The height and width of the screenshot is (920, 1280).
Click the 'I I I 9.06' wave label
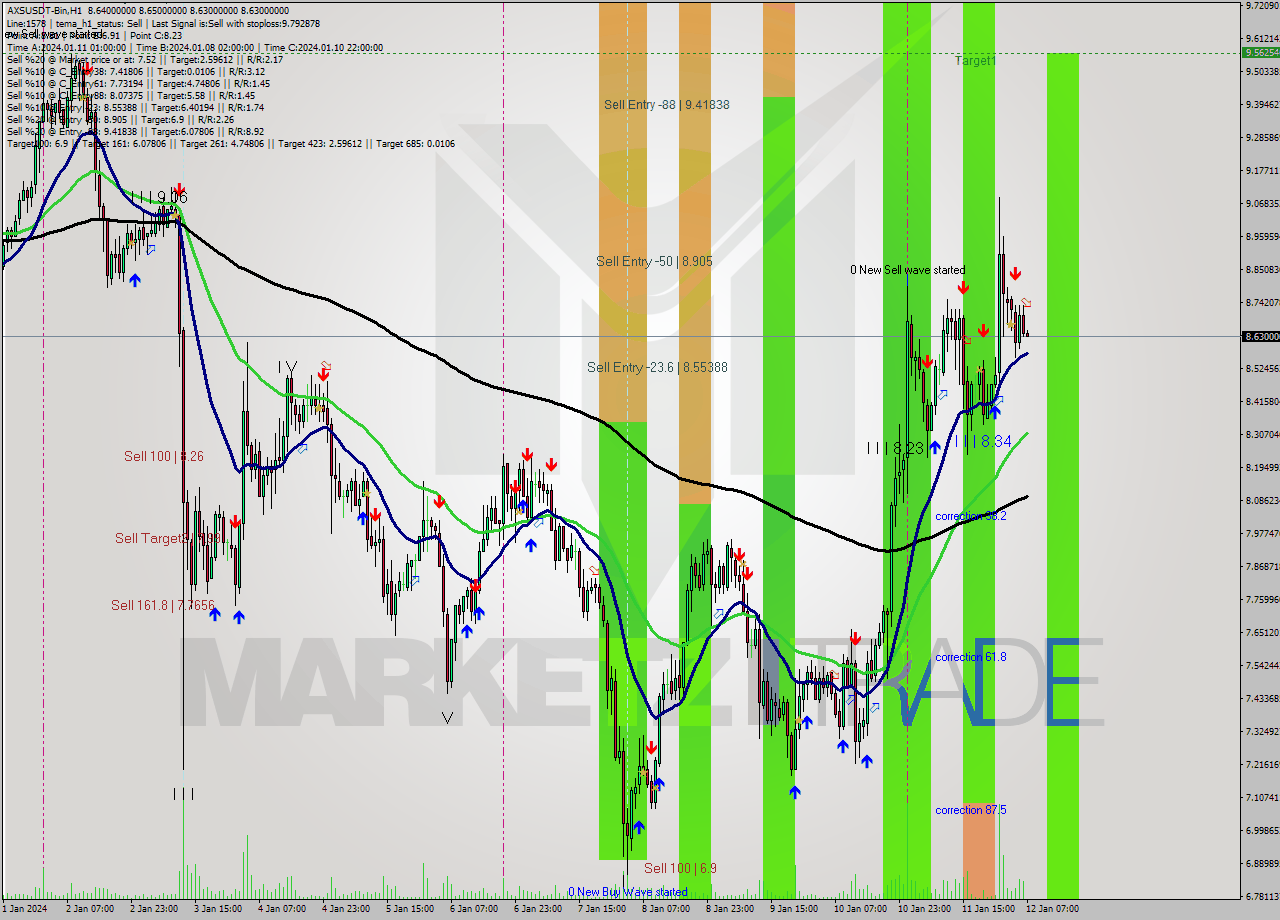coord(158,198)
